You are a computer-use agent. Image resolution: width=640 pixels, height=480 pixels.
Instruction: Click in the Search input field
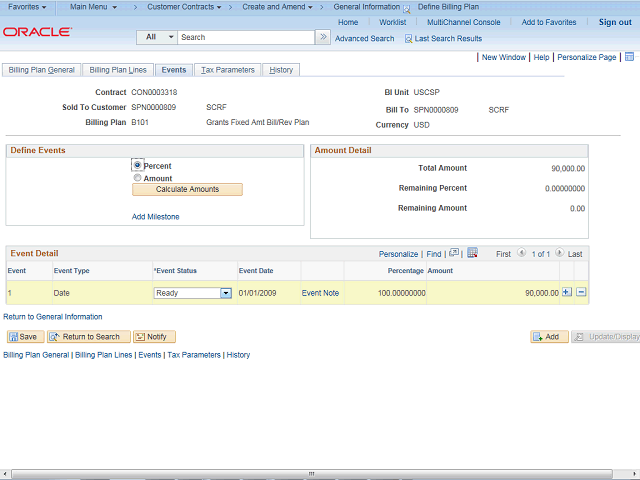pos(247,37)
